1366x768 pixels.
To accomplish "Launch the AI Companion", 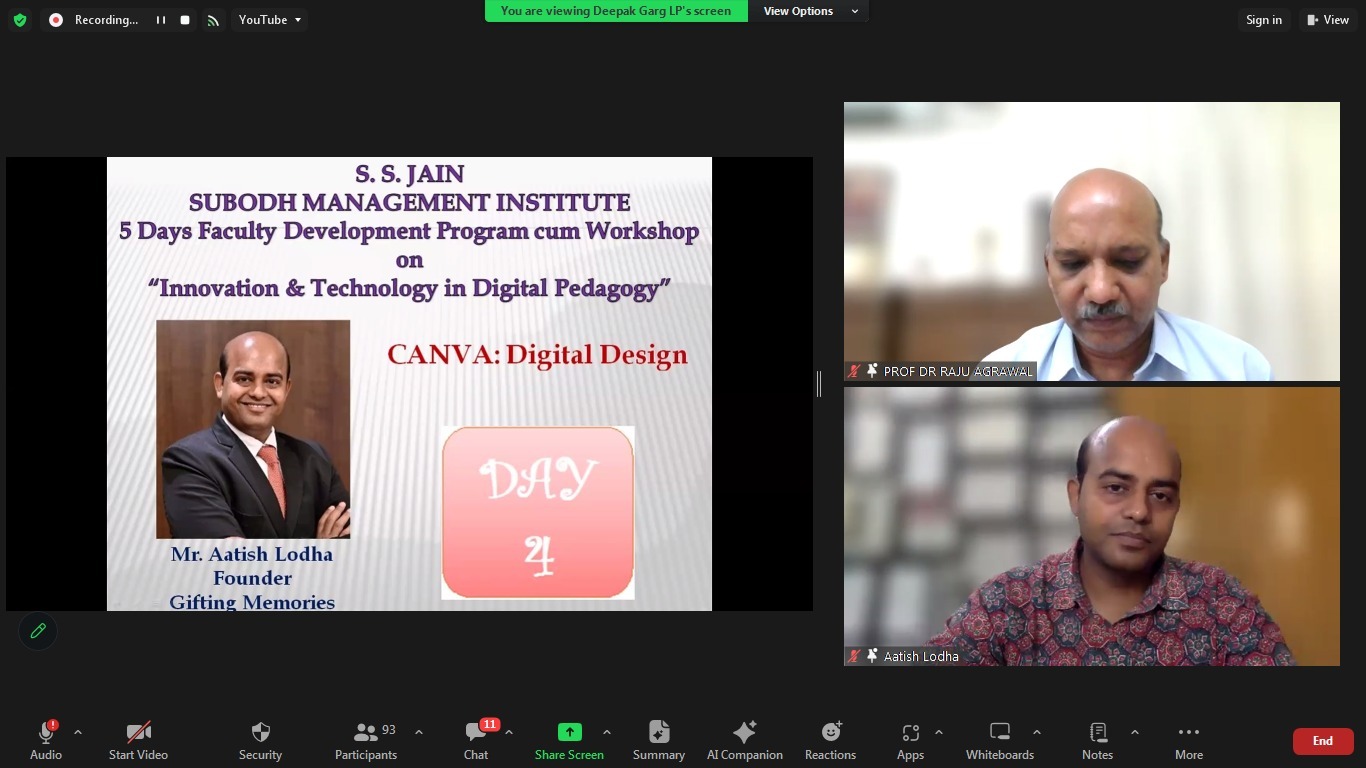I will pyautogui.click(x=744, y=740).
